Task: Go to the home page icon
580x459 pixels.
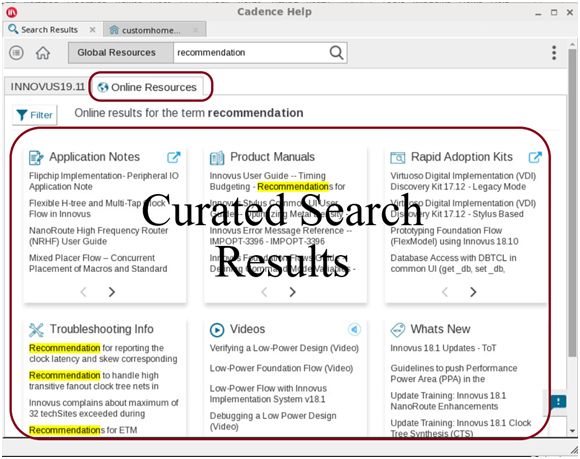Action: point(43,53)
